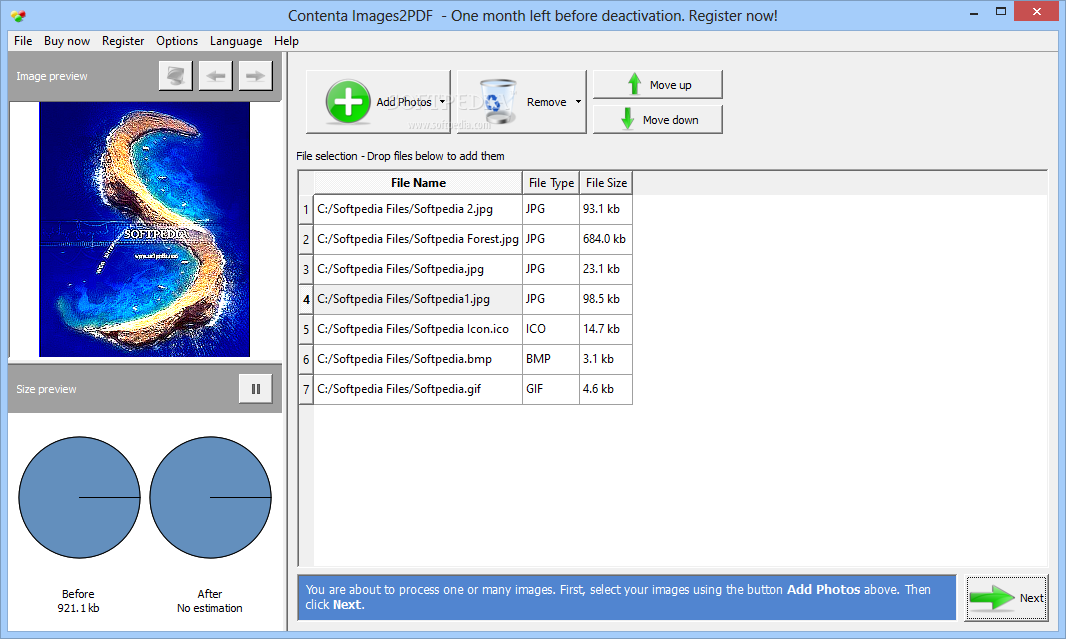Click the GIF file type cell
This screenshot has height=639, width=1066.
coord(551,389)
